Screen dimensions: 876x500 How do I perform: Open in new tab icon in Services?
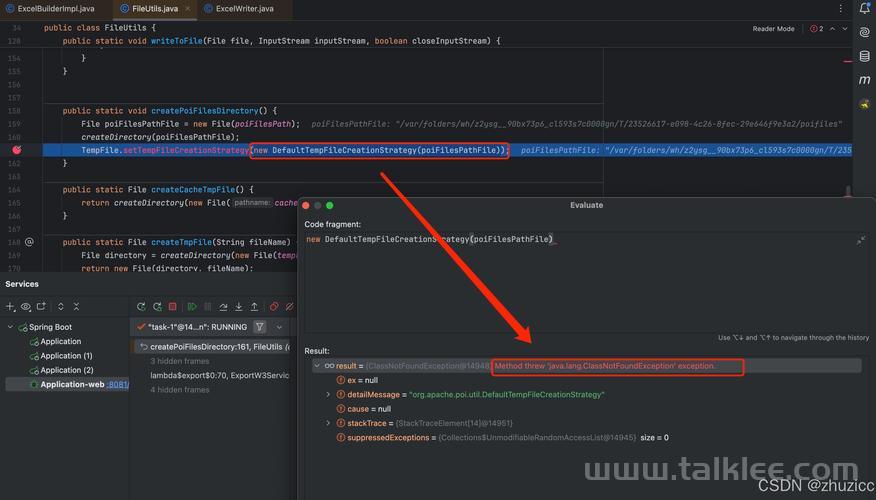point(41,306)
